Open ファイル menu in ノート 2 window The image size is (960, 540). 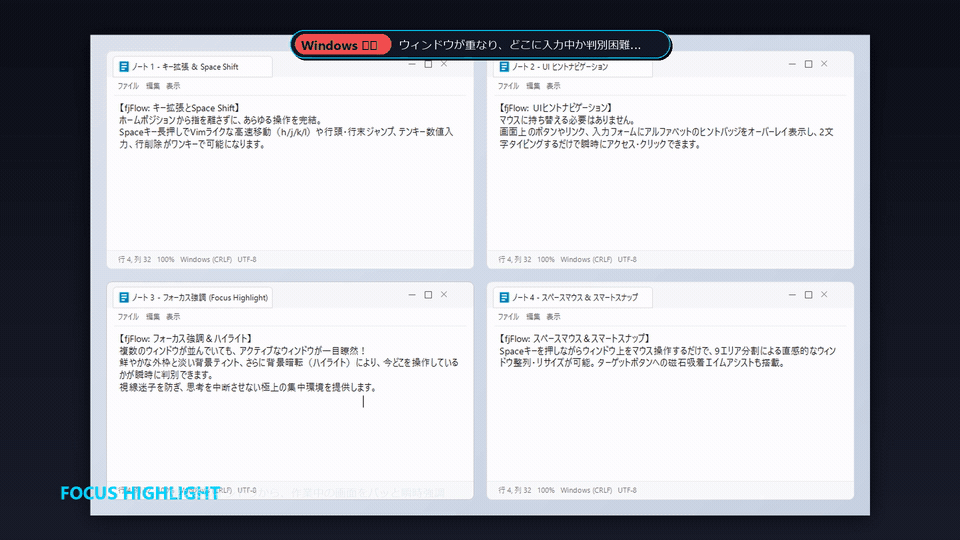click(x=508, y=86)
